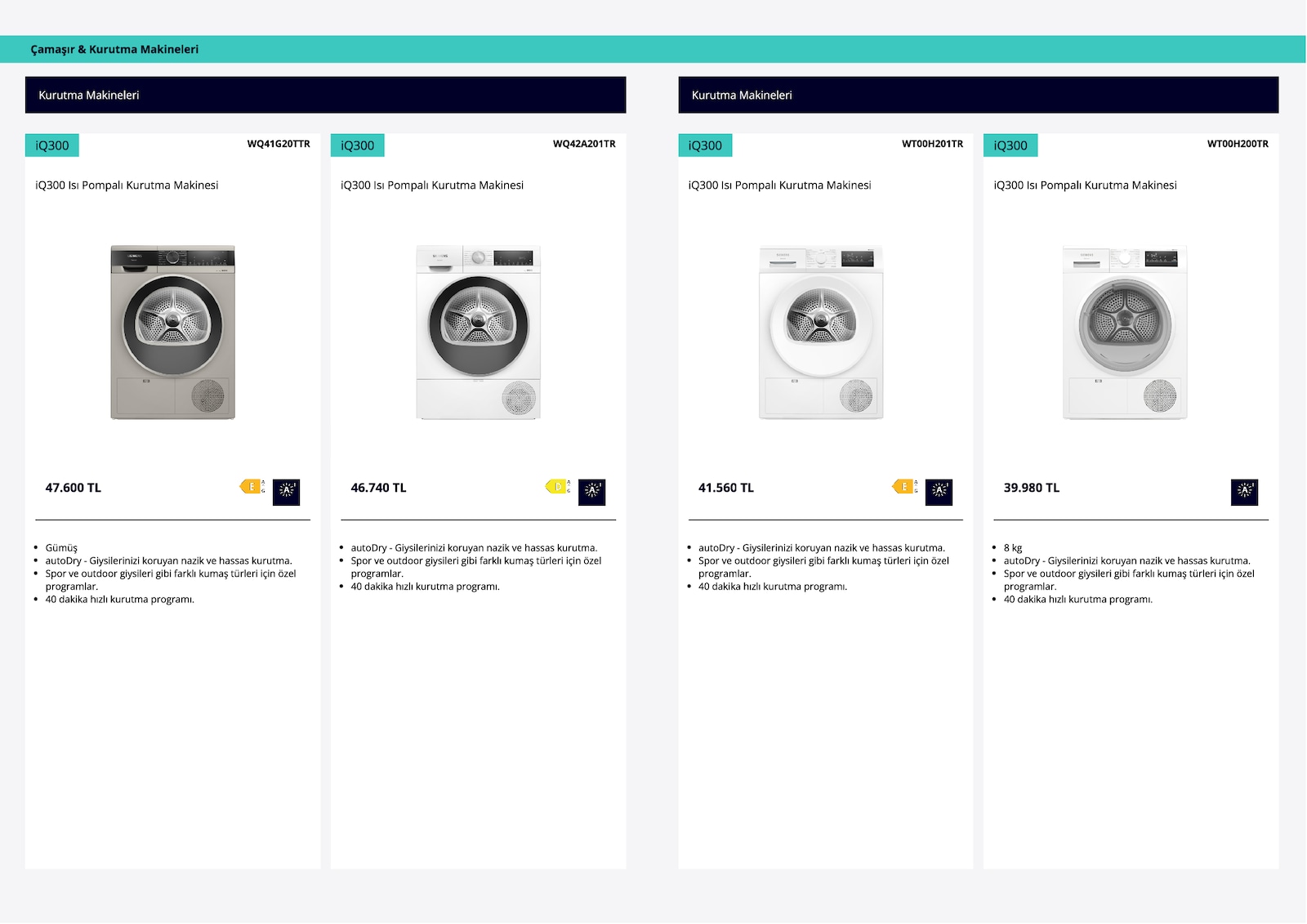Viewport: 1307px width, 924px height.
Task: Click the price 39.980 TL
Action: coord(1032,488)
